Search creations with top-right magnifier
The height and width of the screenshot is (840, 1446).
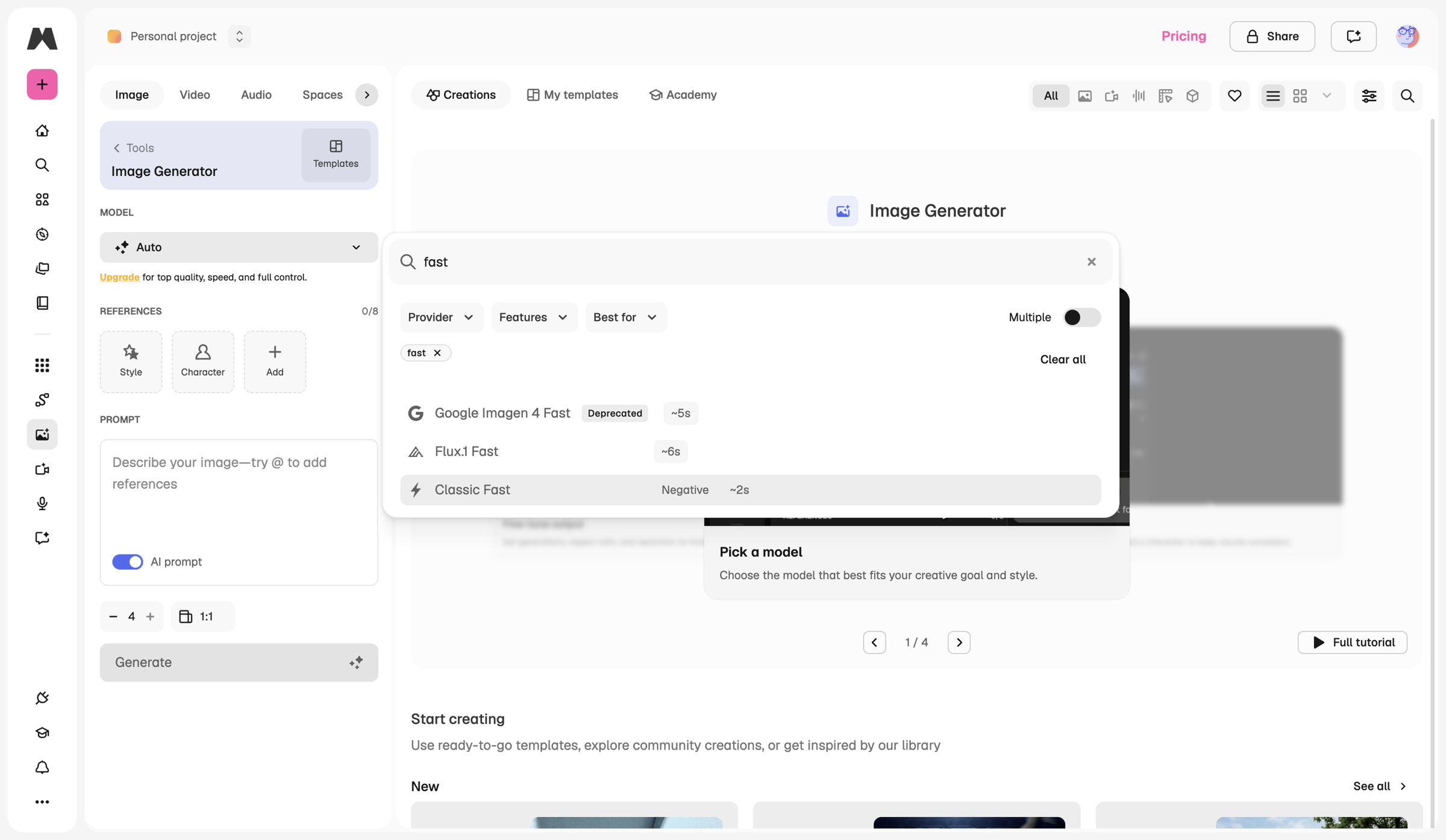(x=1407, y=96)
